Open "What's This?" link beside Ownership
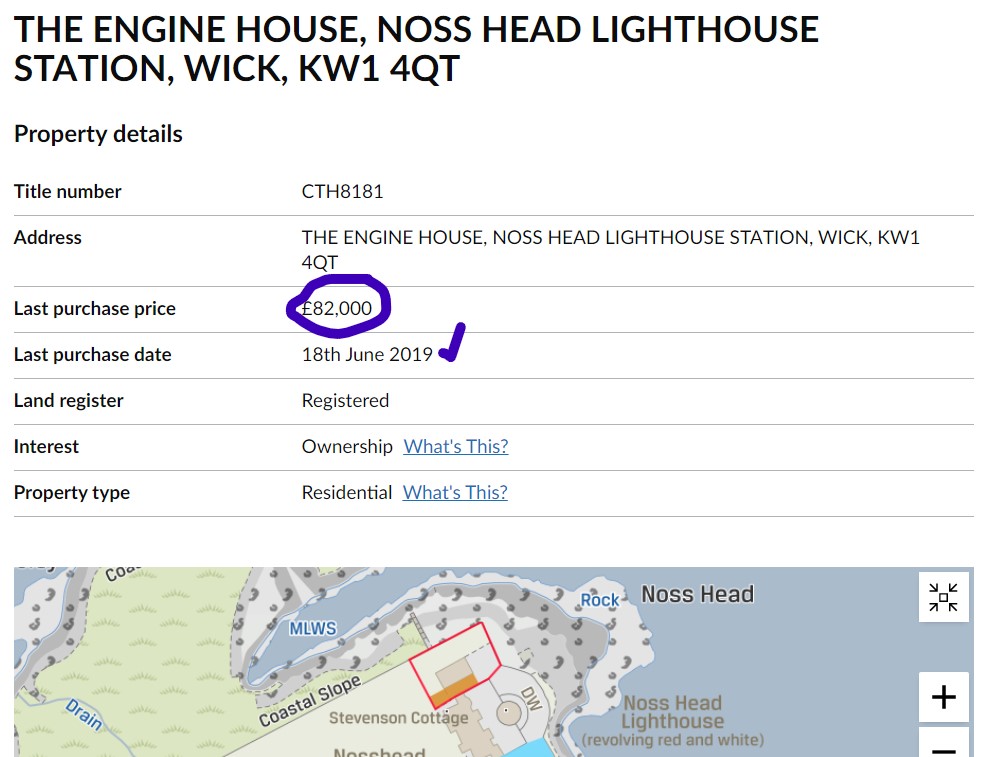989x757 pixels. [456, 446]
